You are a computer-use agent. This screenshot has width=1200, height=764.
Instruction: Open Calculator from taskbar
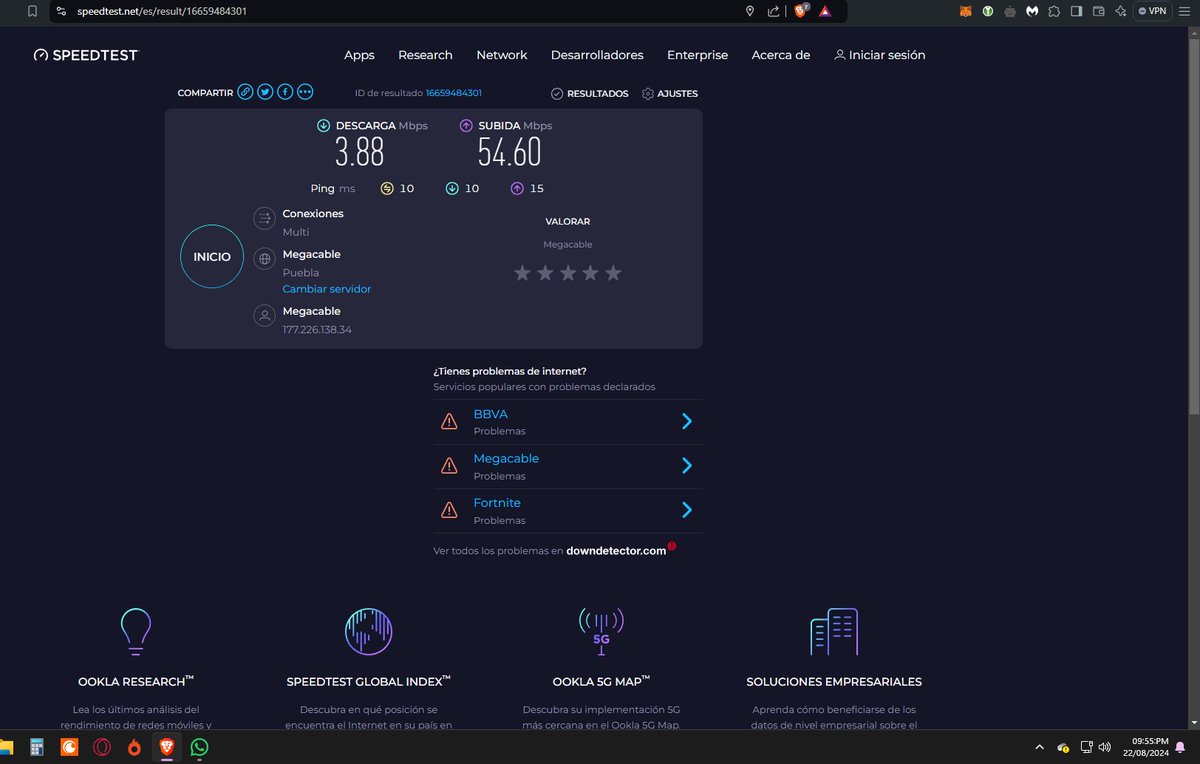tap(37, 746)
